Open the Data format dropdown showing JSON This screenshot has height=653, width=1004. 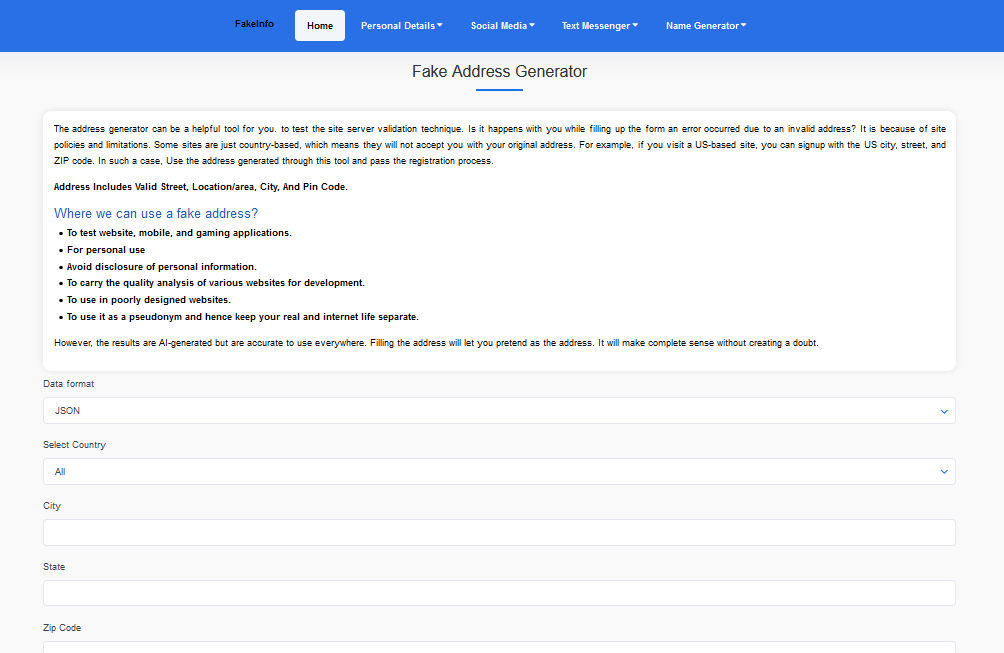(499, 410)
